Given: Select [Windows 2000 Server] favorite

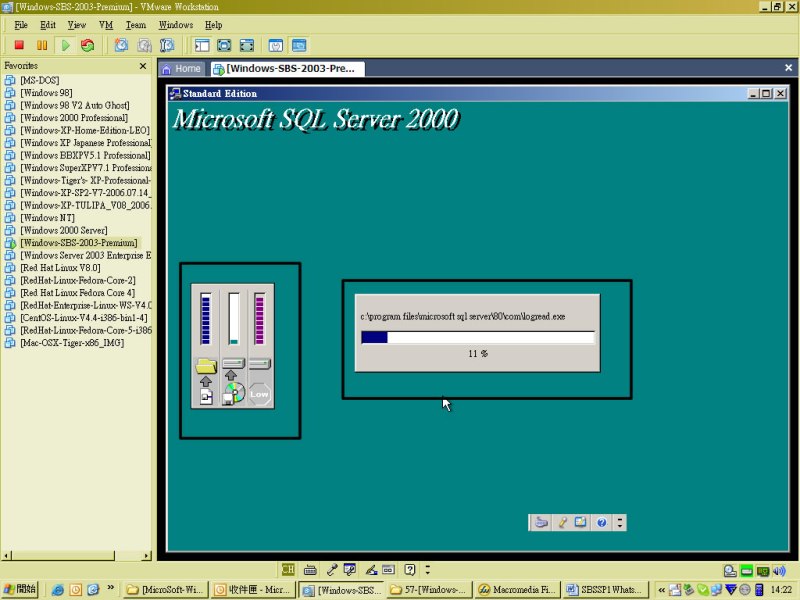Looking at the screenshot, I should (x=64, y=230).
